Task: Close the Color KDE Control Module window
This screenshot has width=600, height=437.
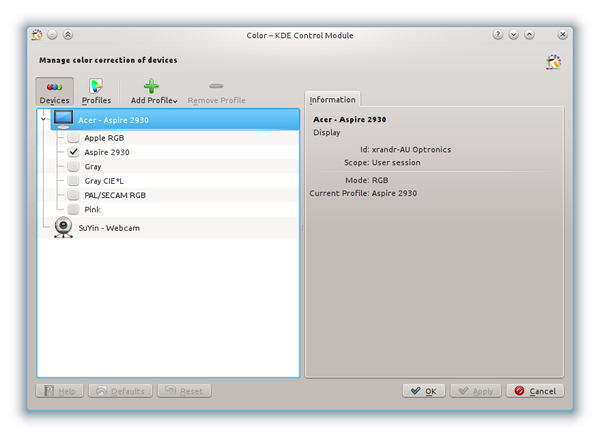Action: click(562, 35)
